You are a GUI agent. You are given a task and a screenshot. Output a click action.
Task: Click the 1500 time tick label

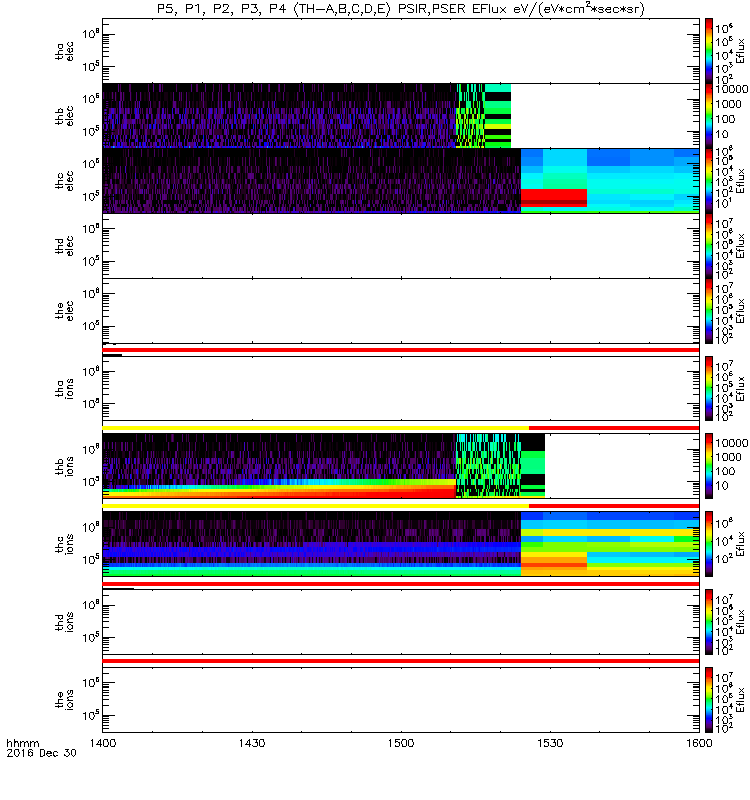pos(401,743)
